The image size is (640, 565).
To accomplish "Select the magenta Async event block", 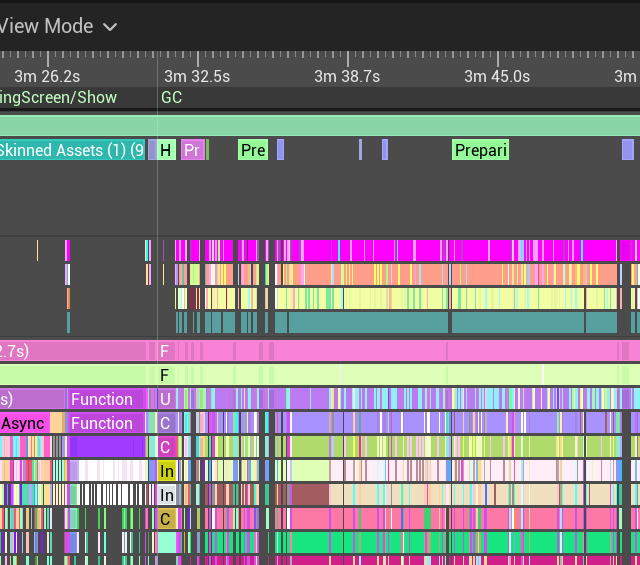I will (23, 423).
